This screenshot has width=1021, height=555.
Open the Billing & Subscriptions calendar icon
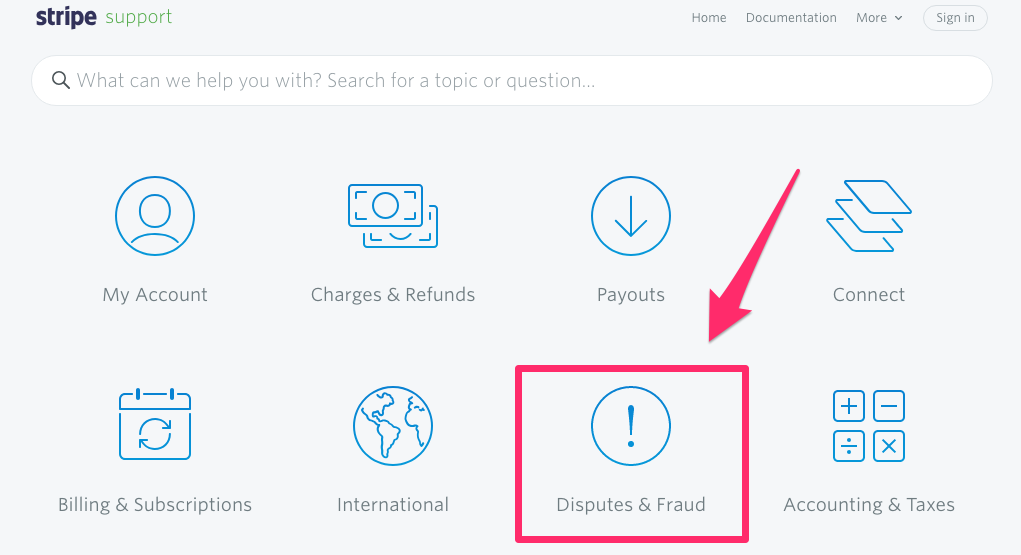[x=155, y=424]
